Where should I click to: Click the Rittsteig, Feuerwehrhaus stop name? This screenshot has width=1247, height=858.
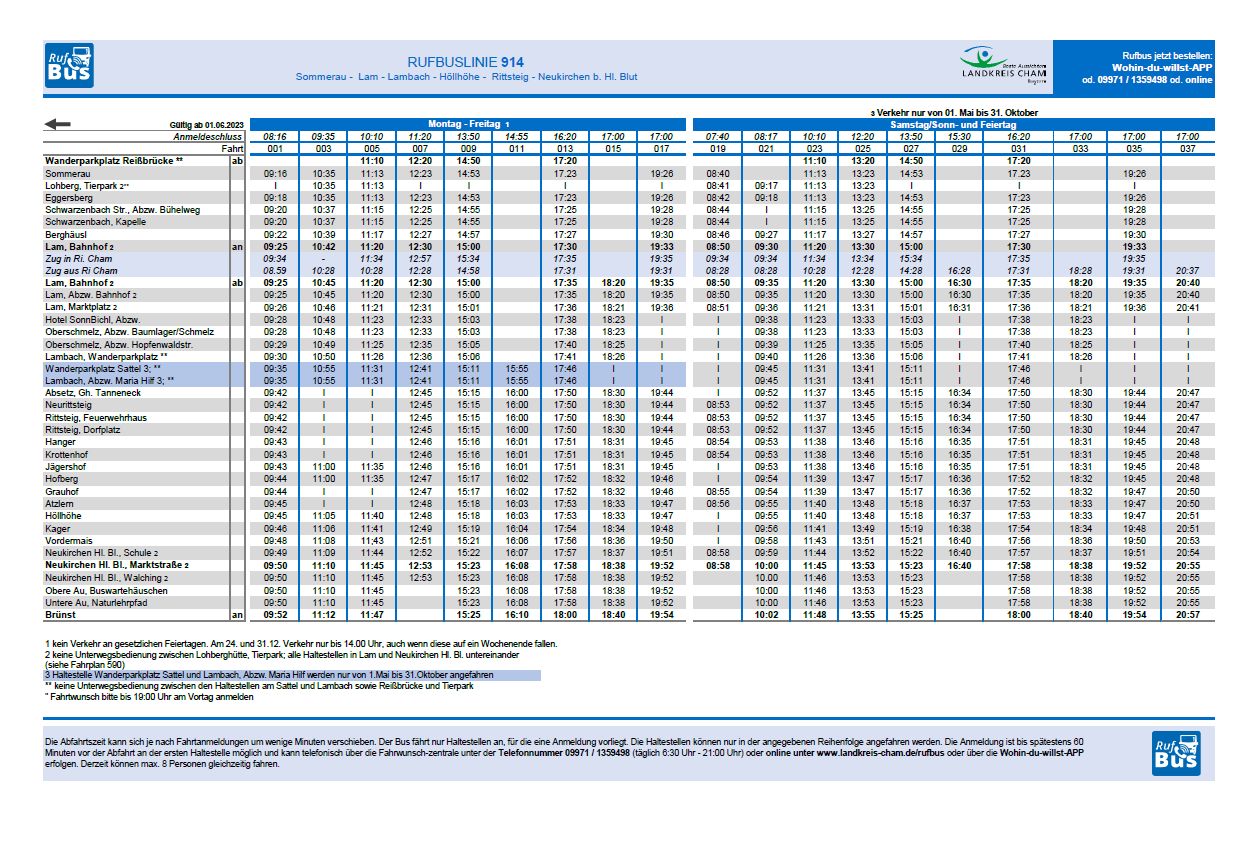click(96, 416)
